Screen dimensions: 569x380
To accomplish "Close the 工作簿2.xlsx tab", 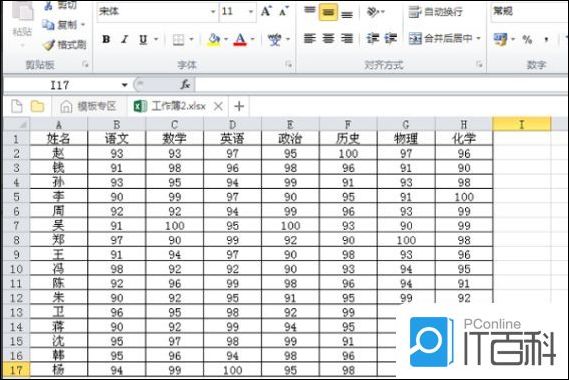I will [218, 106].
